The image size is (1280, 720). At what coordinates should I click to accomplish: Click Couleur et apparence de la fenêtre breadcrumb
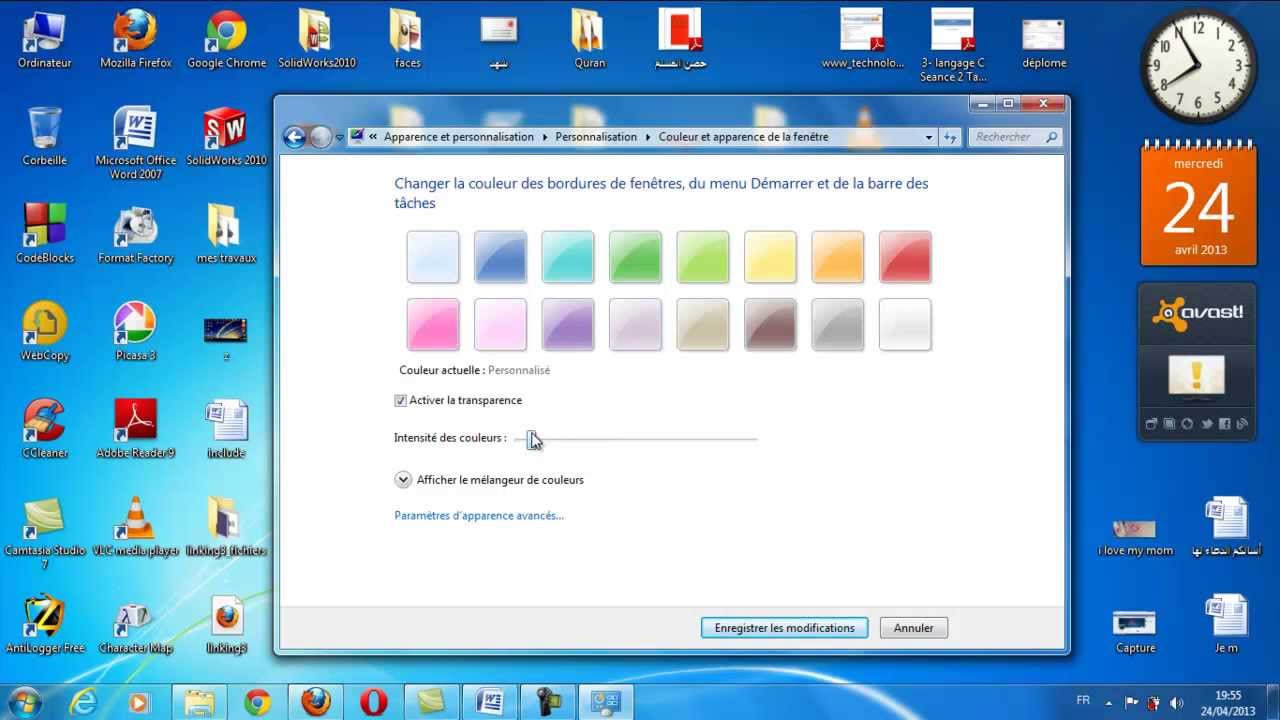[743, 137]
